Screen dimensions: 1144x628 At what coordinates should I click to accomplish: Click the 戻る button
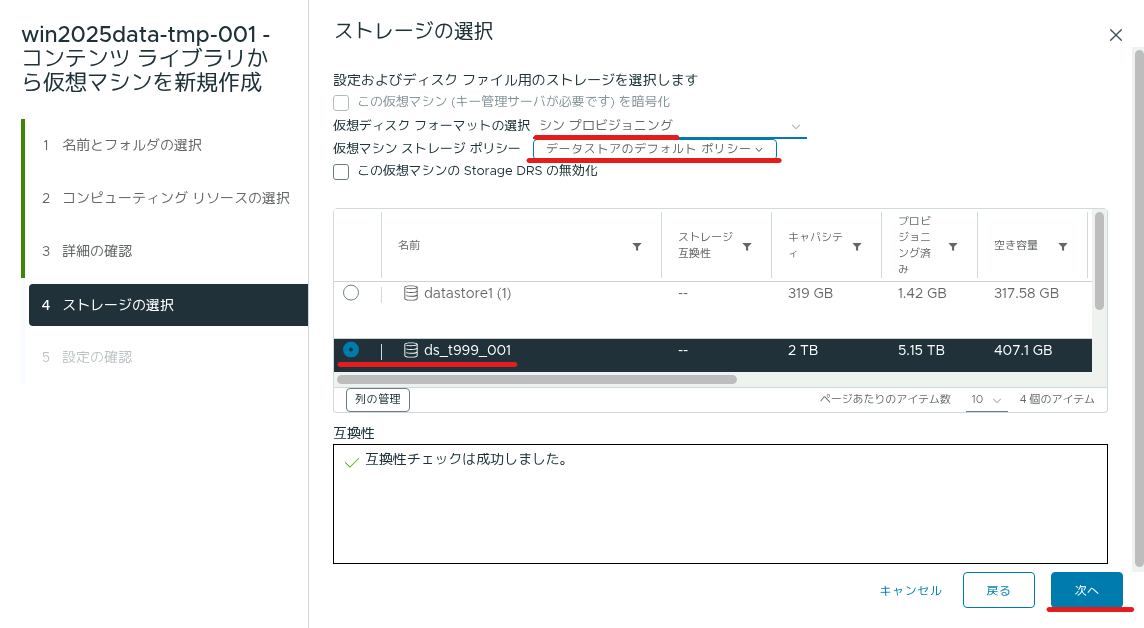click(998, 590)
